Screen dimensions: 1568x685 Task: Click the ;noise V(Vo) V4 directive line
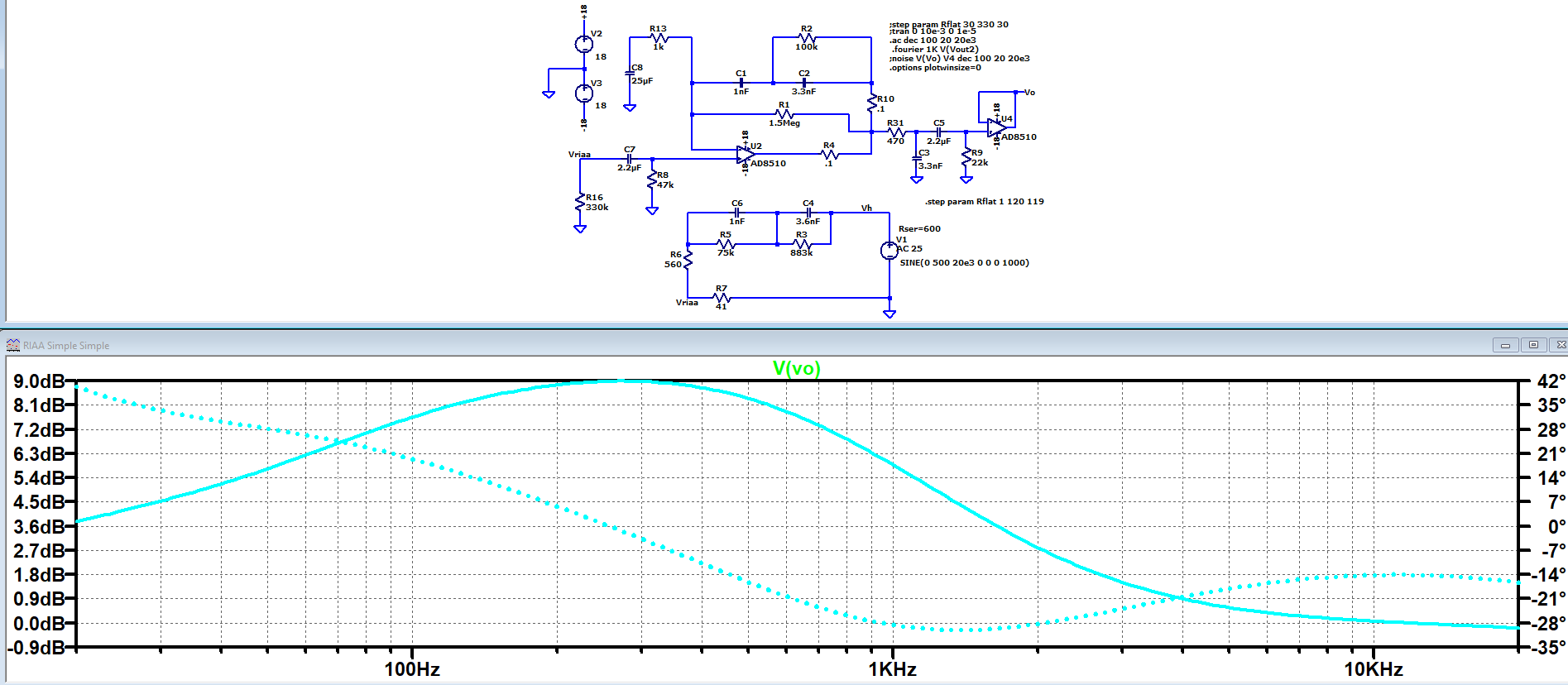[960, 59]
